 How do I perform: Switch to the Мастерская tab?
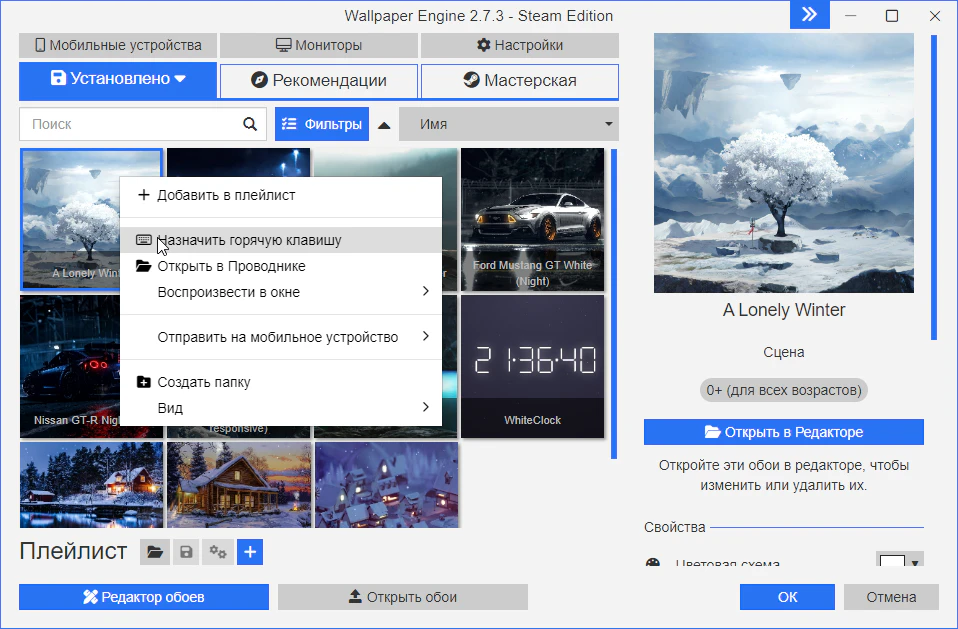click(x=519, y=81)
